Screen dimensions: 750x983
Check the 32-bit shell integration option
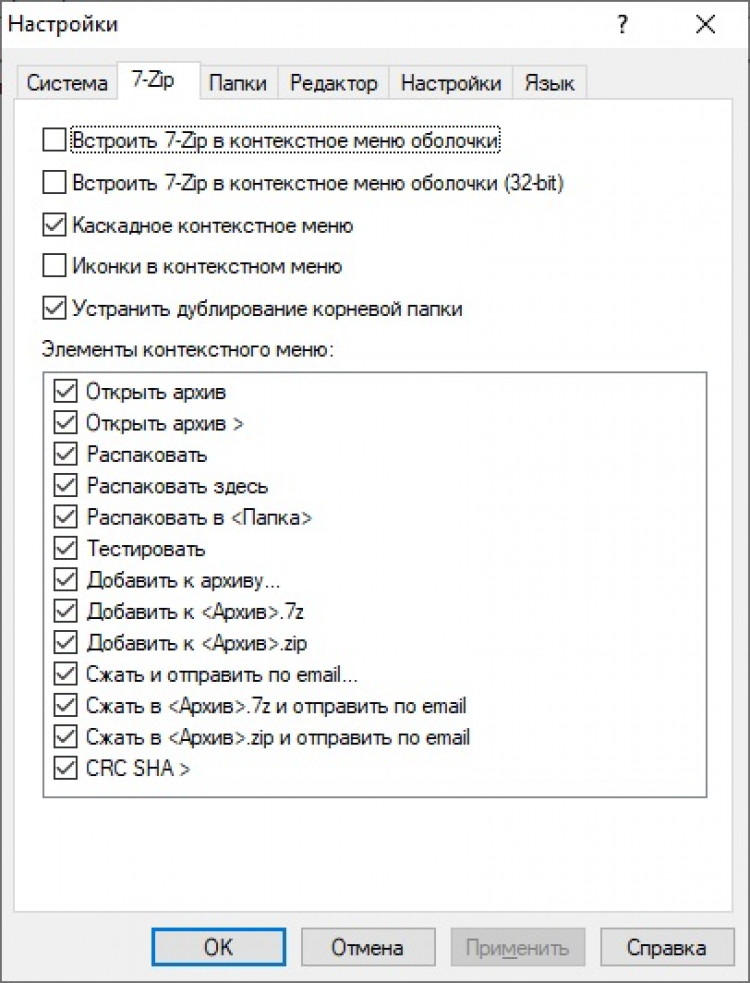pos(54,183)
